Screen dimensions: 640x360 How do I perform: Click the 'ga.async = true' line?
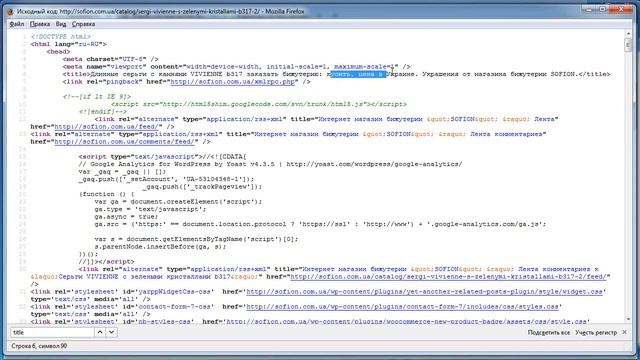click(126, 217)
